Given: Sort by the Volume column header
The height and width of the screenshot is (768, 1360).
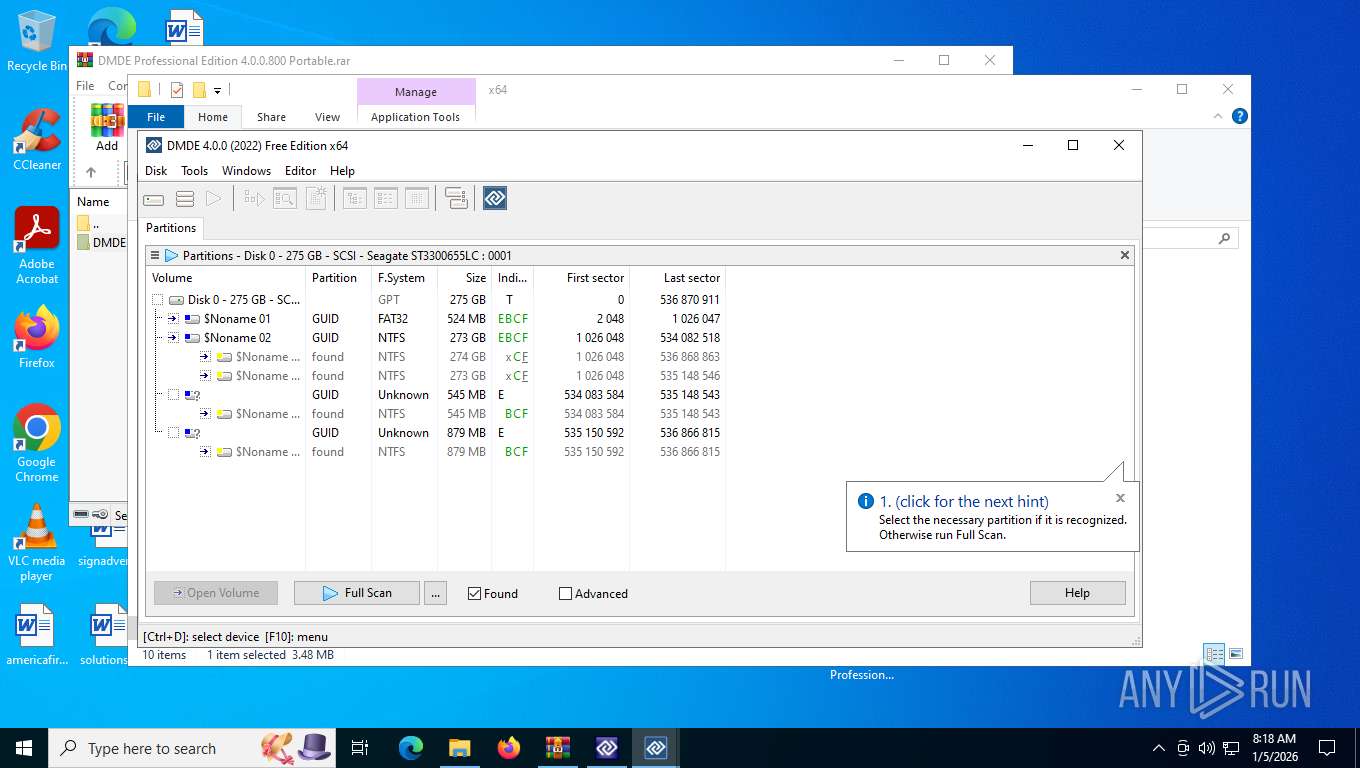Looking at the screenshot, I should pyautogui.click(x=226, y=278).
